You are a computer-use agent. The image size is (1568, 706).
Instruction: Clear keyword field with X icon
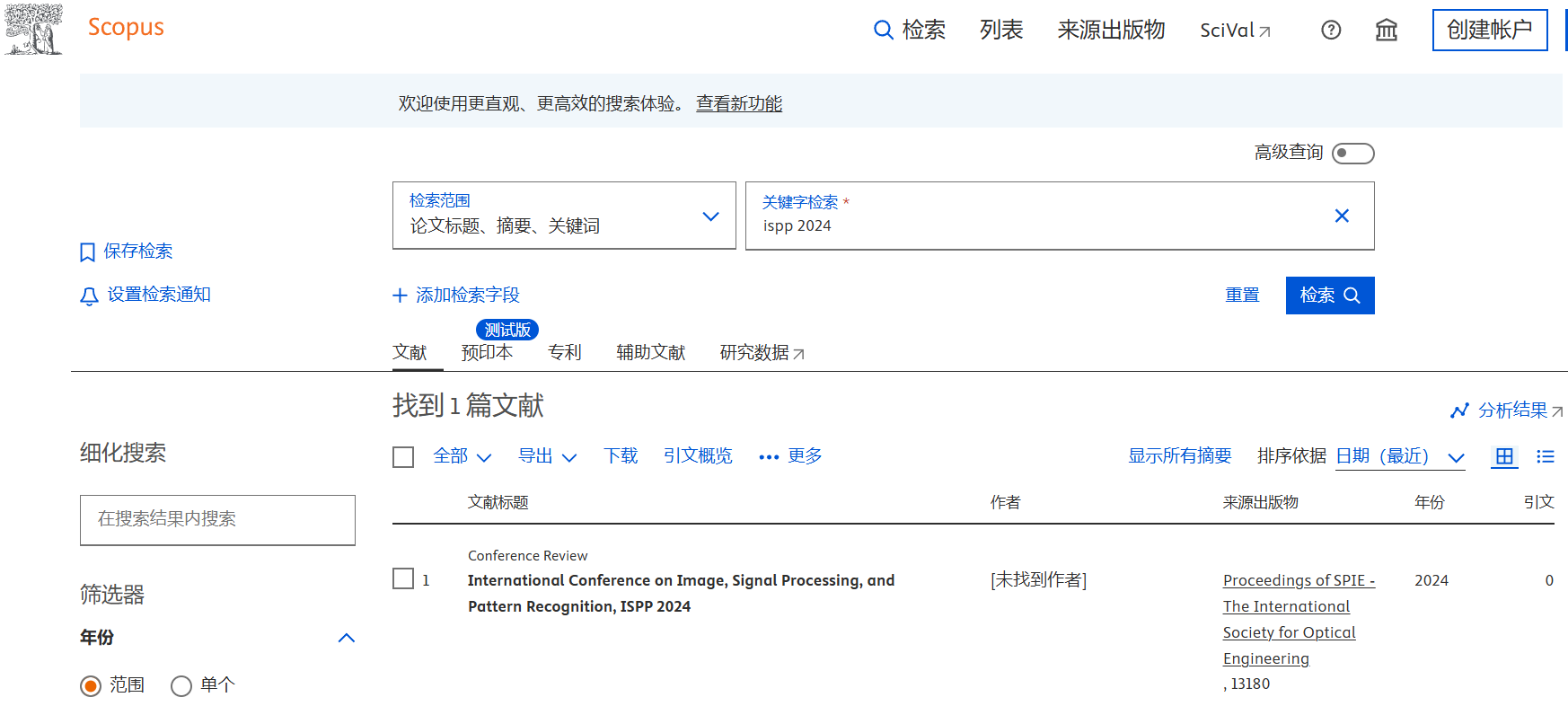pyautogui.click(x=1342, y=216)
